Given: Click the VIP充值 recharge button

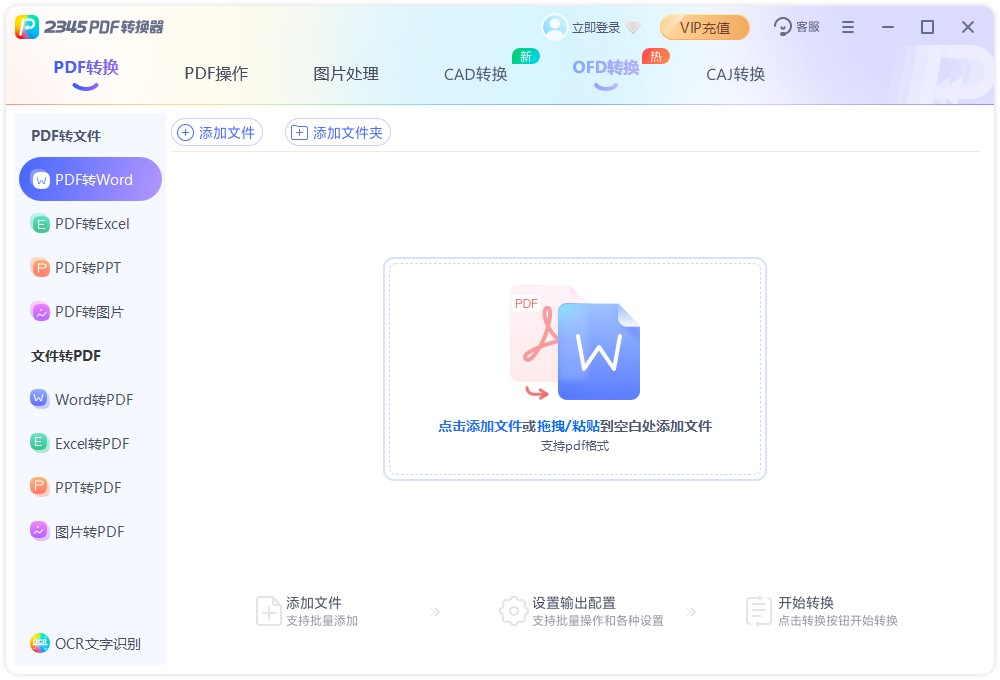Looking at the screenshot, I should tap(705, 27).
